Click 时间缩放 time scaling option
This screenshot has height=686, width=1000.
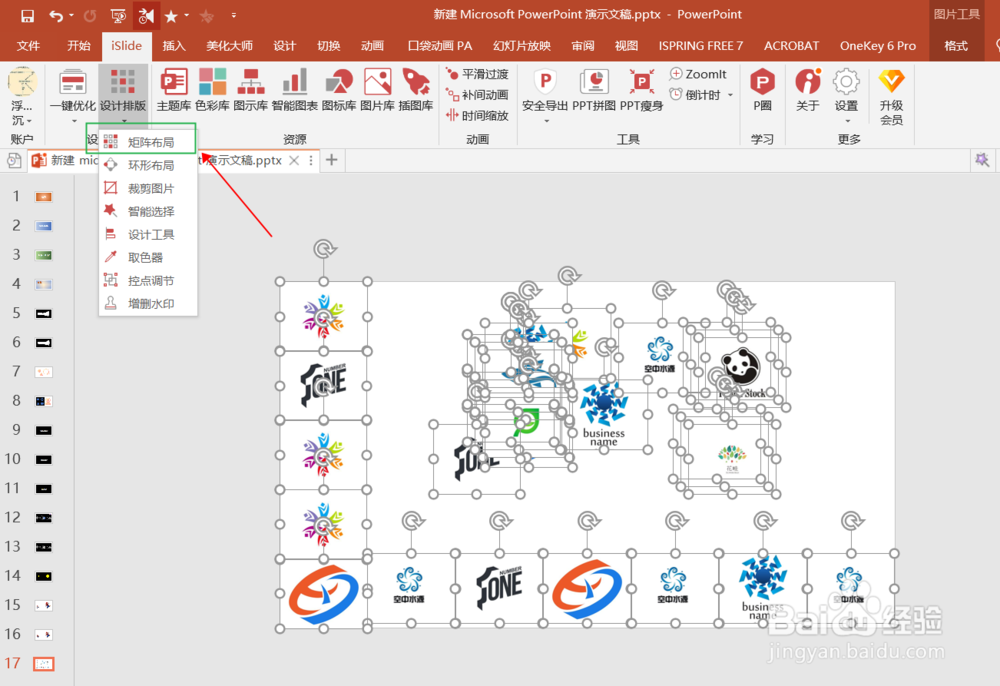pos(477,115)
